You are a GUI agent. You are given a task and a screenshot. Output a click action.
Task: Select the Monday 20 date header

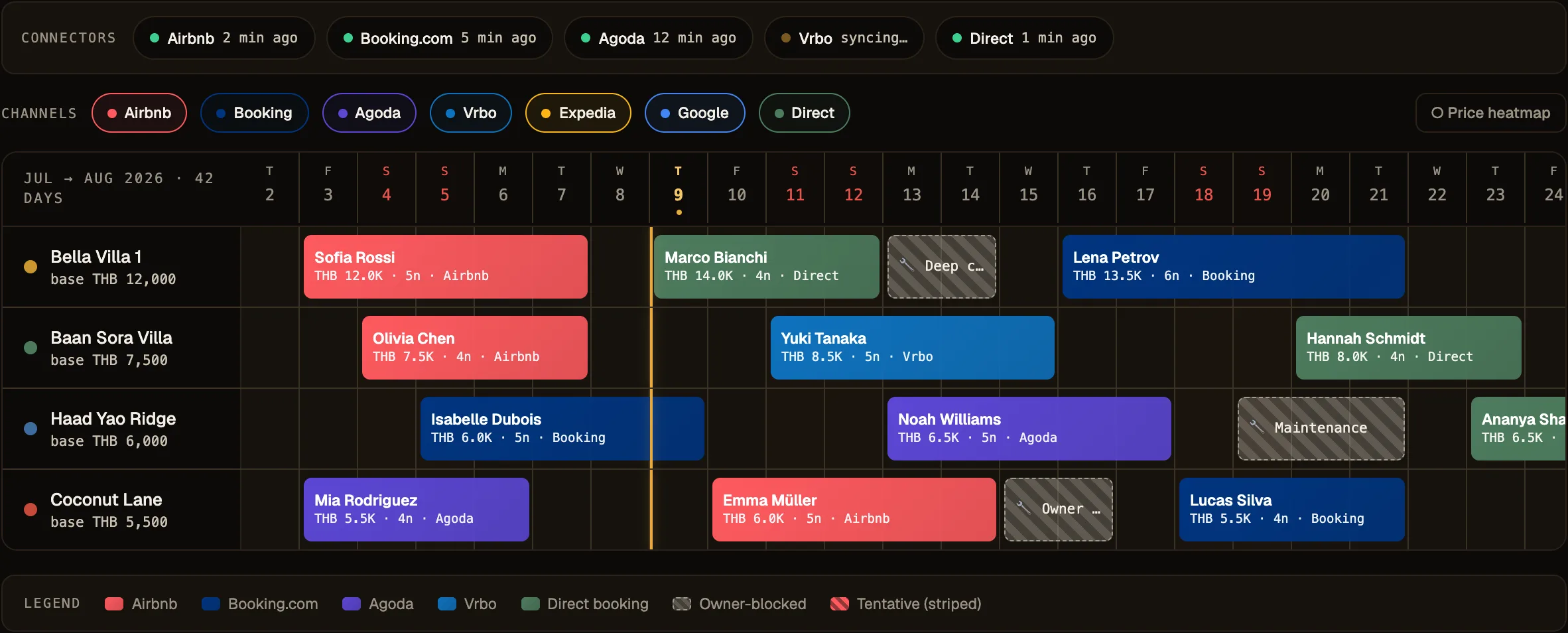(1321, 188)
